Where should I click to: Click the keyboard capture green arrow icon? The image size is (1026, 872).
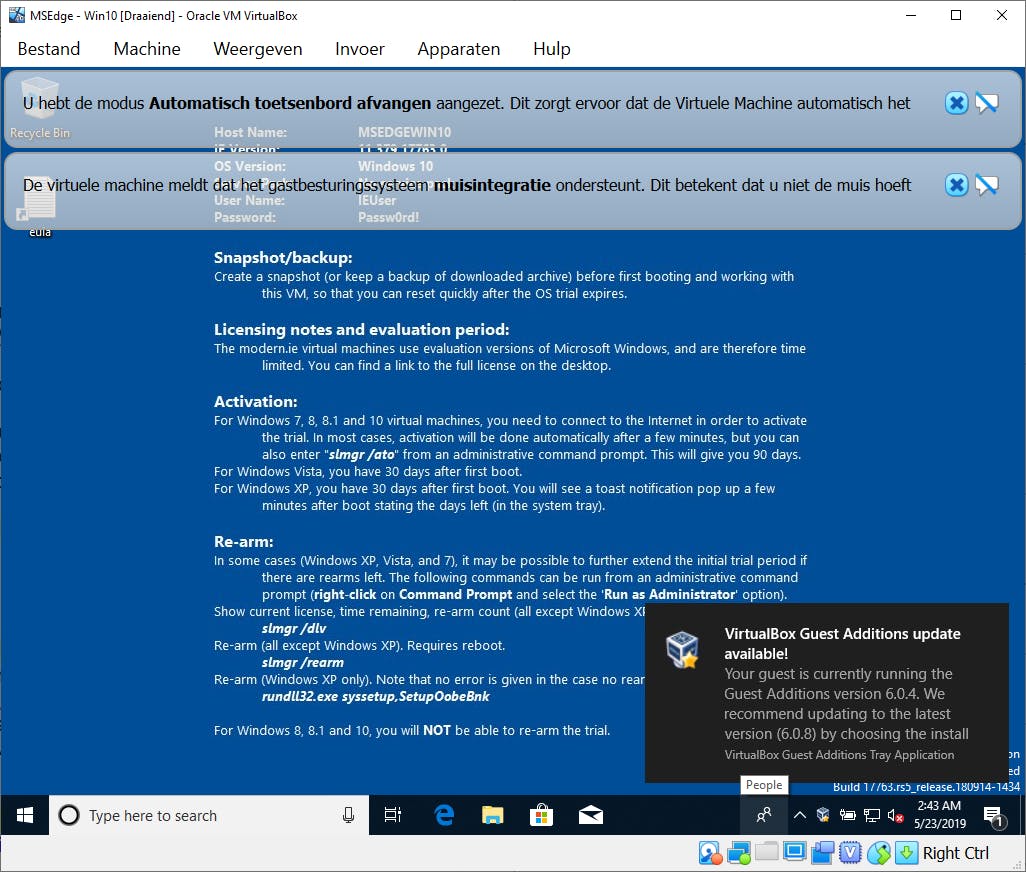pyautogui.click(x=906, y=852)
